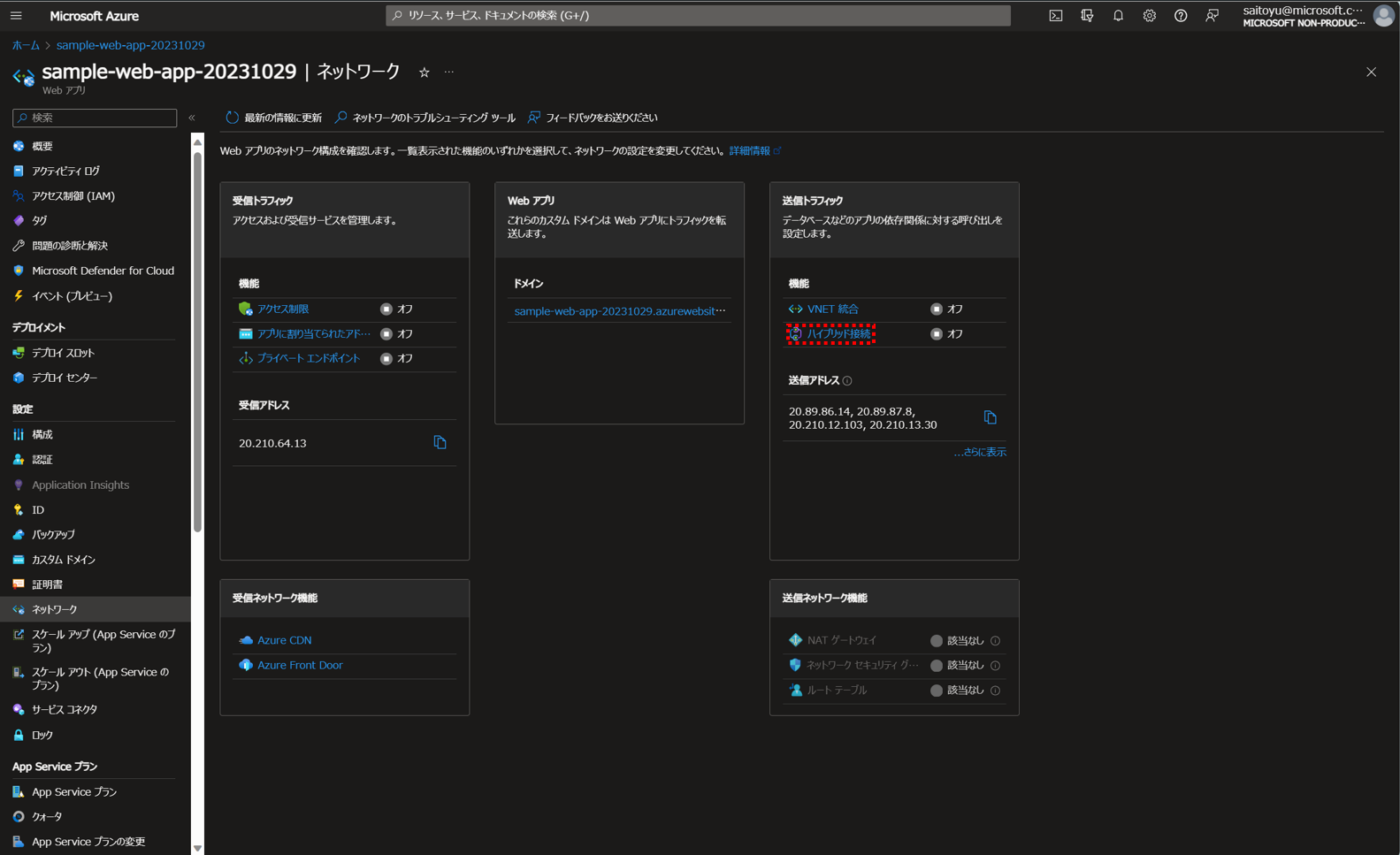This screenshot has width=1400, height=855.
Task: Click the account avatar picture
Action: pos(1384,15)
